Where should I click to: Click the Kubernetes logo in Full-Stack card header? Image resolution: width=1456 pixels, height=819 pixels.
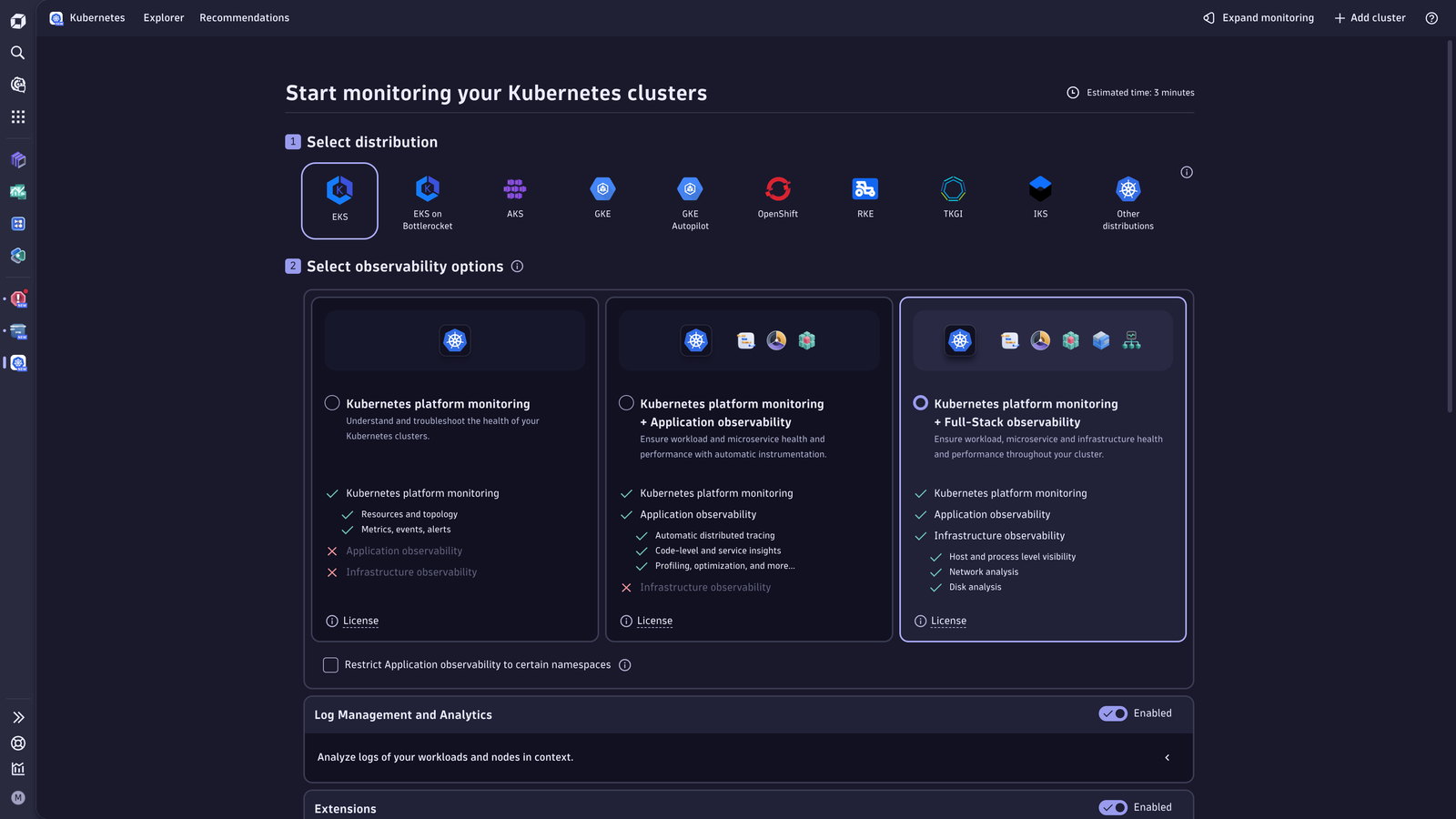(960, 340)
